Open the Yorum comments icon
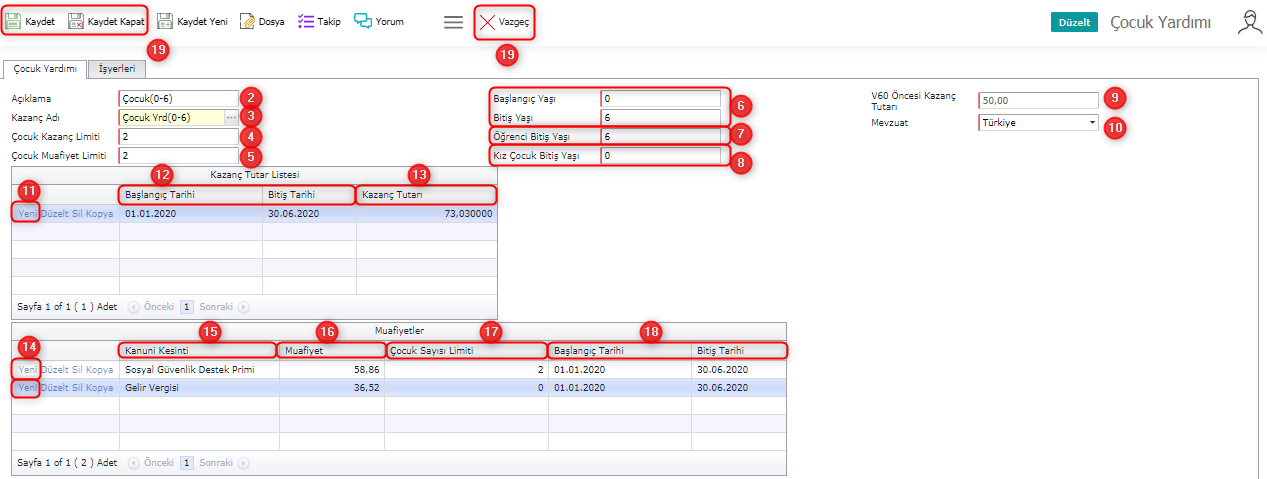This screenshot has height=479, width=1267. (x=363, y=21)
